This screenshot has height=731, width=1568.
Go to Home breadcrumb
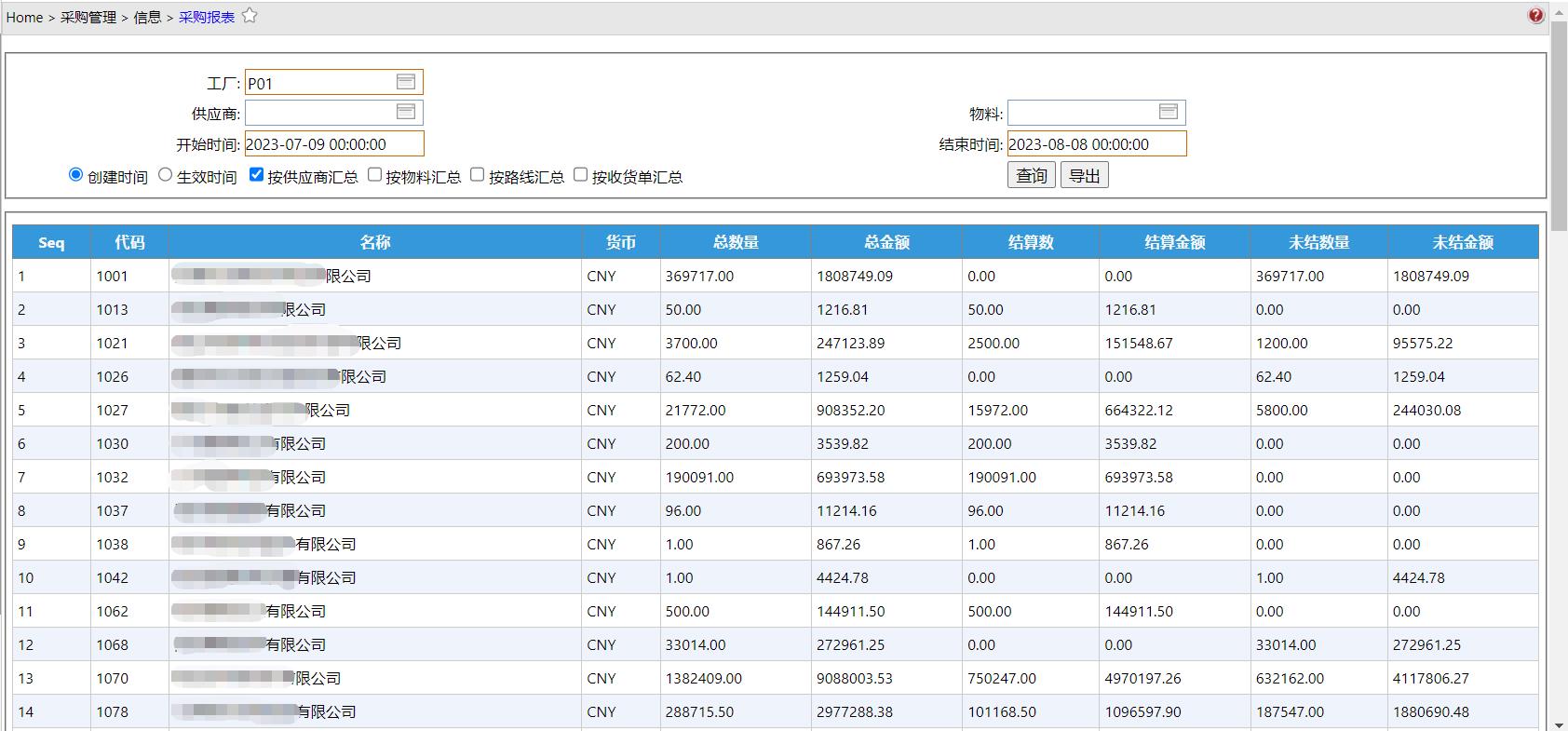(x=24, y=17)
